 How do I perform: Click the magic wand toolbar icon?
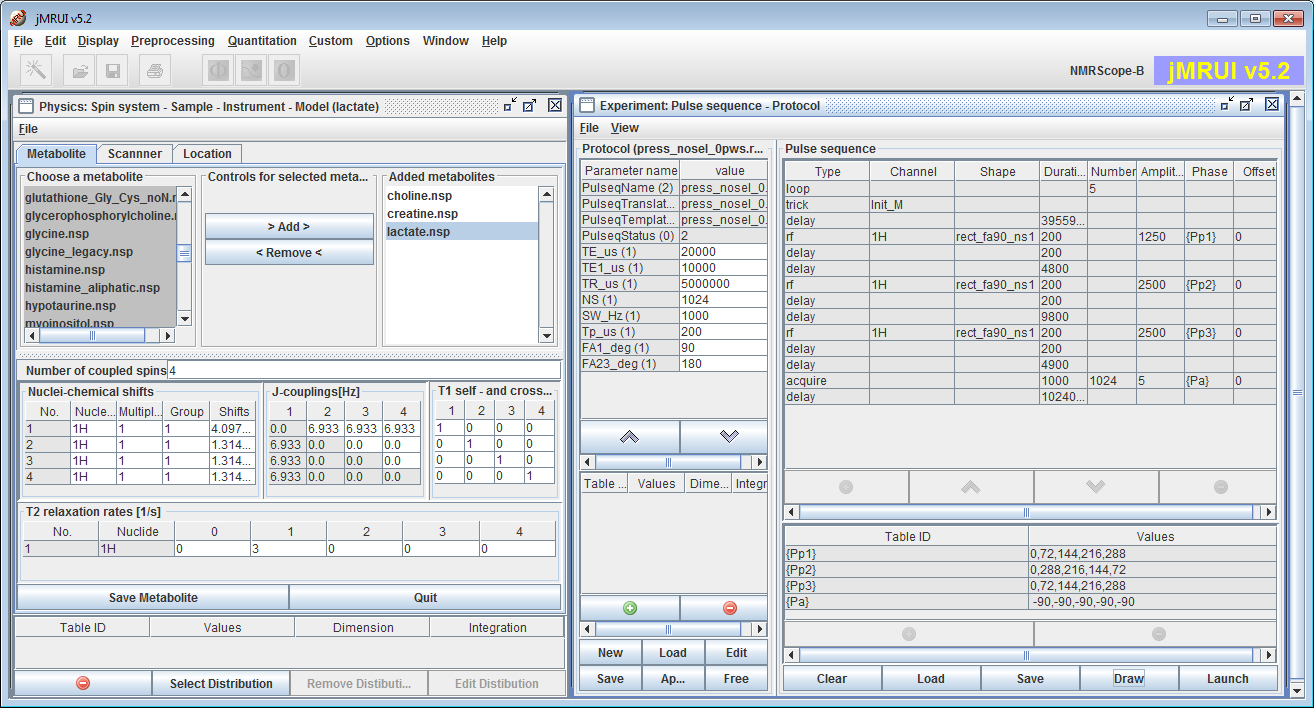[36, 70]
